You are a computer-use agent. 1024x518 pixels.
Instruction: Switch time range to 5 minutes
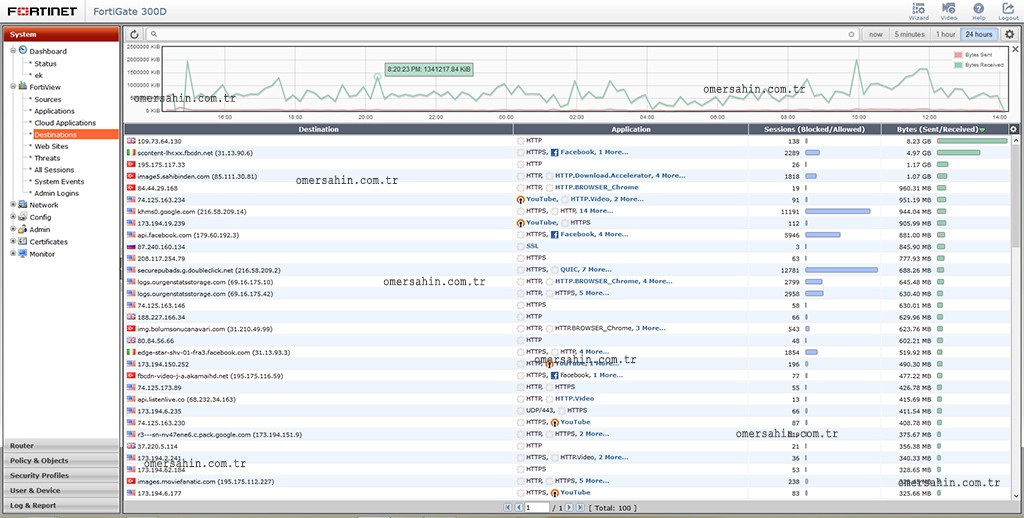pyautogui.click(x=909, y=34)
